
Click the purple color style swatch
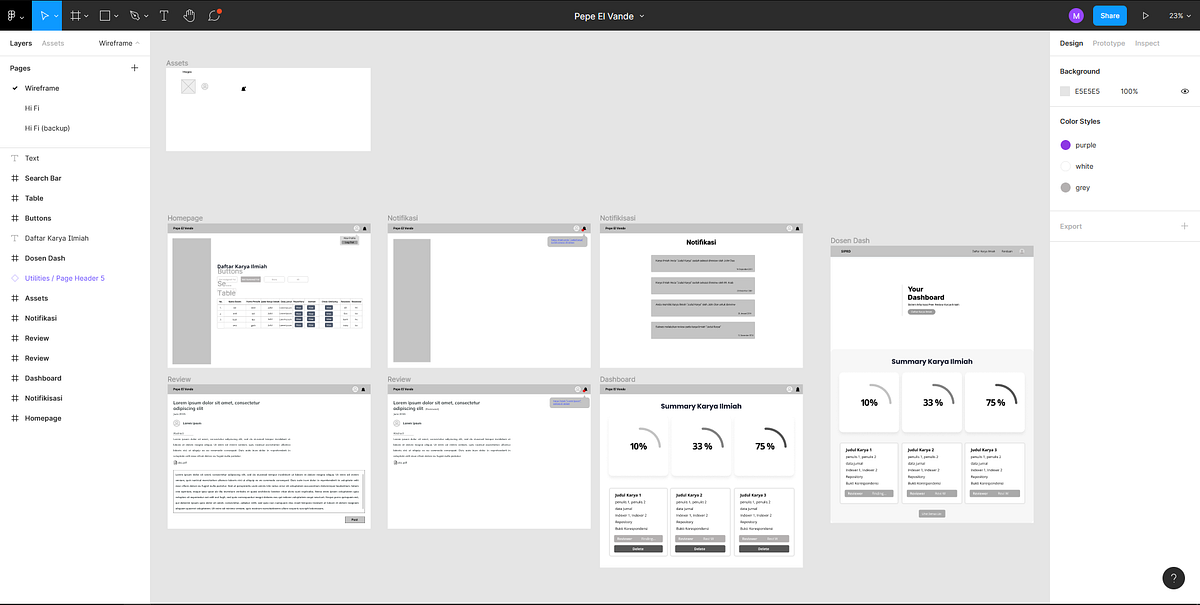[x=1065, y=145]
